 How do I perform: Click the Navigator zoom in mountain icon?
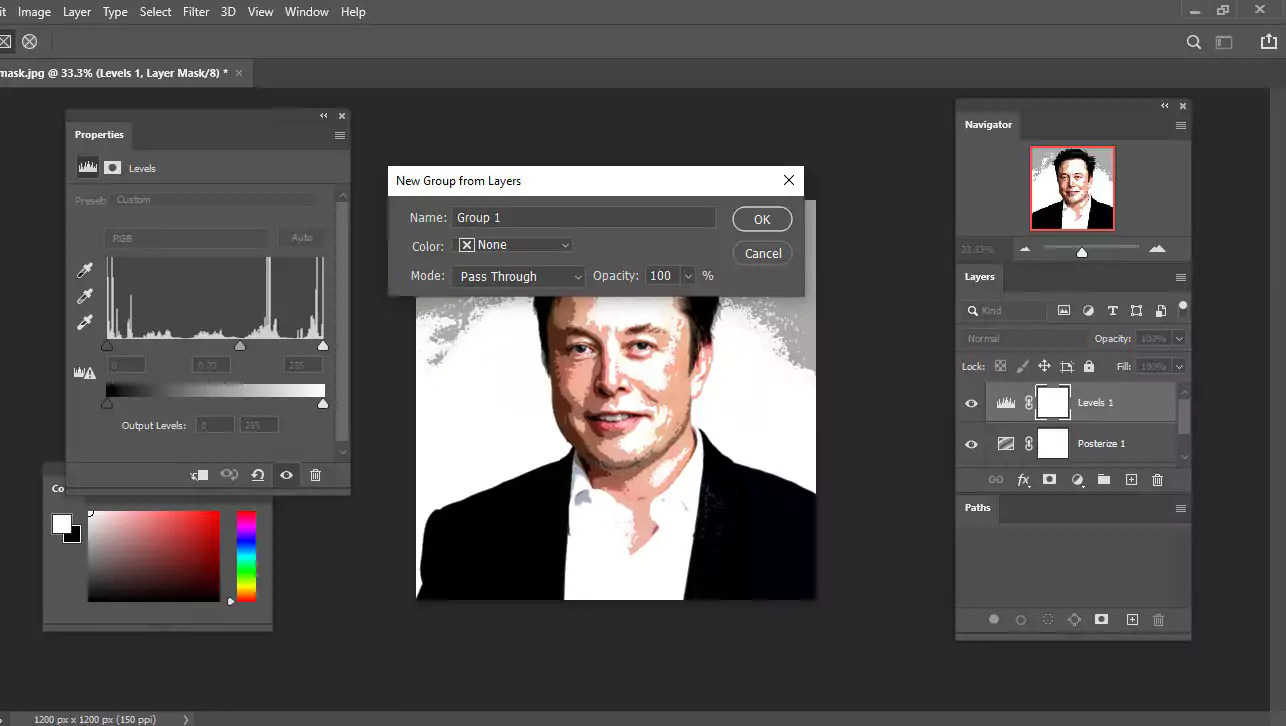[1157, 248]
